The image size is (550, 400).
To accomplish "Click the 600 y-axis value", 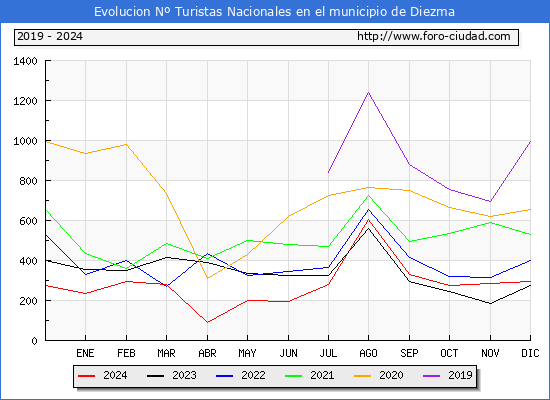I will point(28,221).
